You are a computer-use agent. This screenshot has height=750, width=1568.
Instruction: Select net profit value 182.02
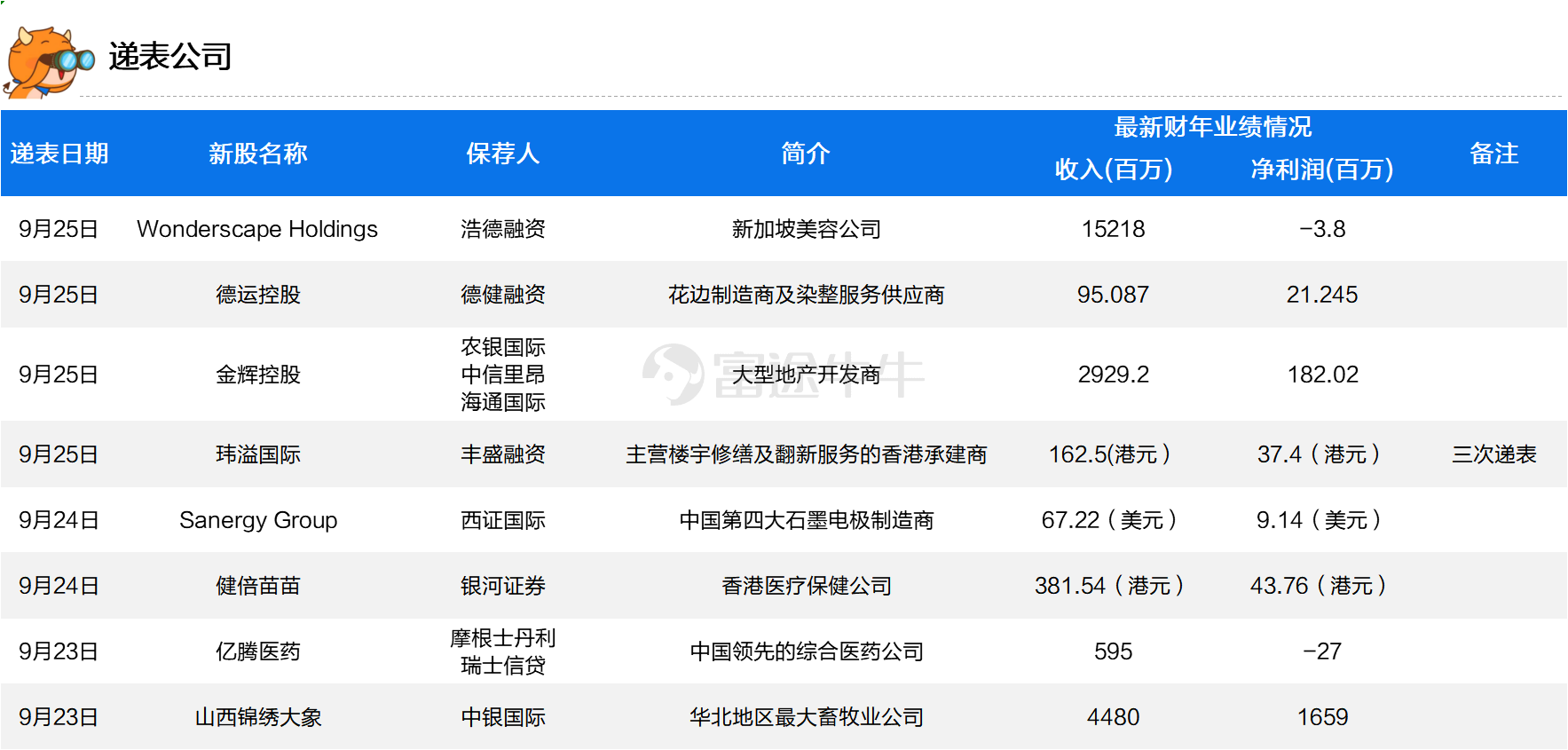point(1322,375)
